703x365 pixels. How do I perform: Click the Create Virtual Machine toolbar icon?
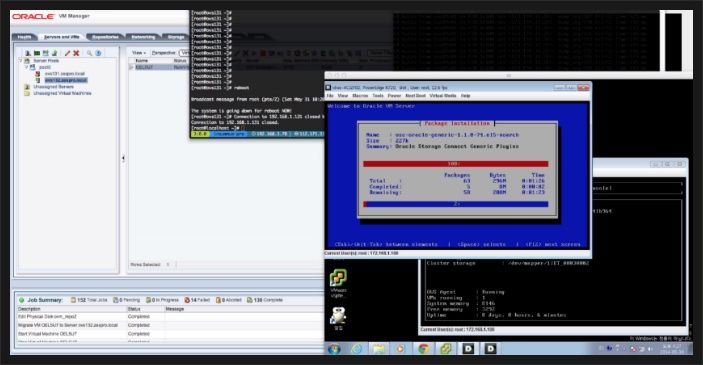[45, 53]
